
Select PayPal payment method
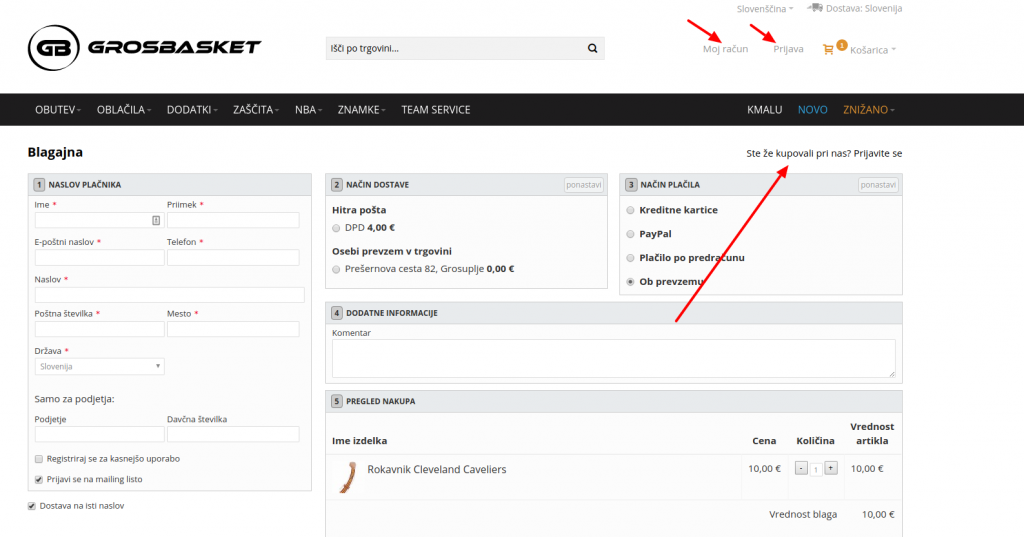[630, 234]
